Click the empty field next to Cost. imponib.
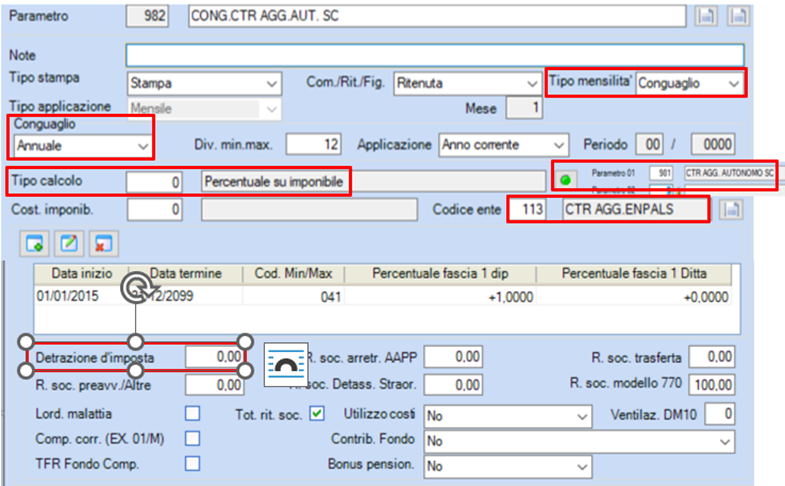The width and height of the screenshot is (785, 486). coord(309,209)
